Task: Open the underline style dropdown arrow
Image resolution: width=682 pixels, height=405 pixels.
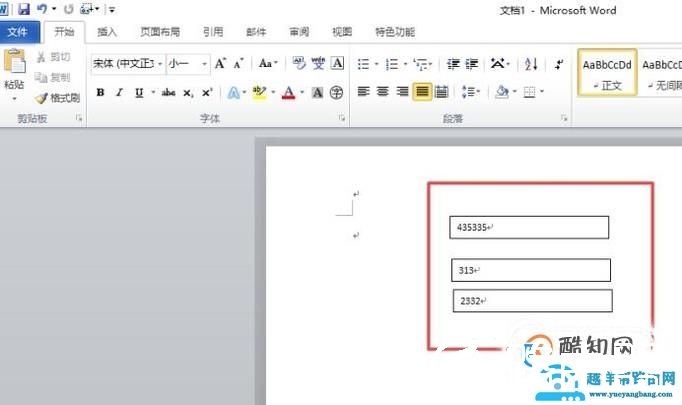Action: coord(153,92)
